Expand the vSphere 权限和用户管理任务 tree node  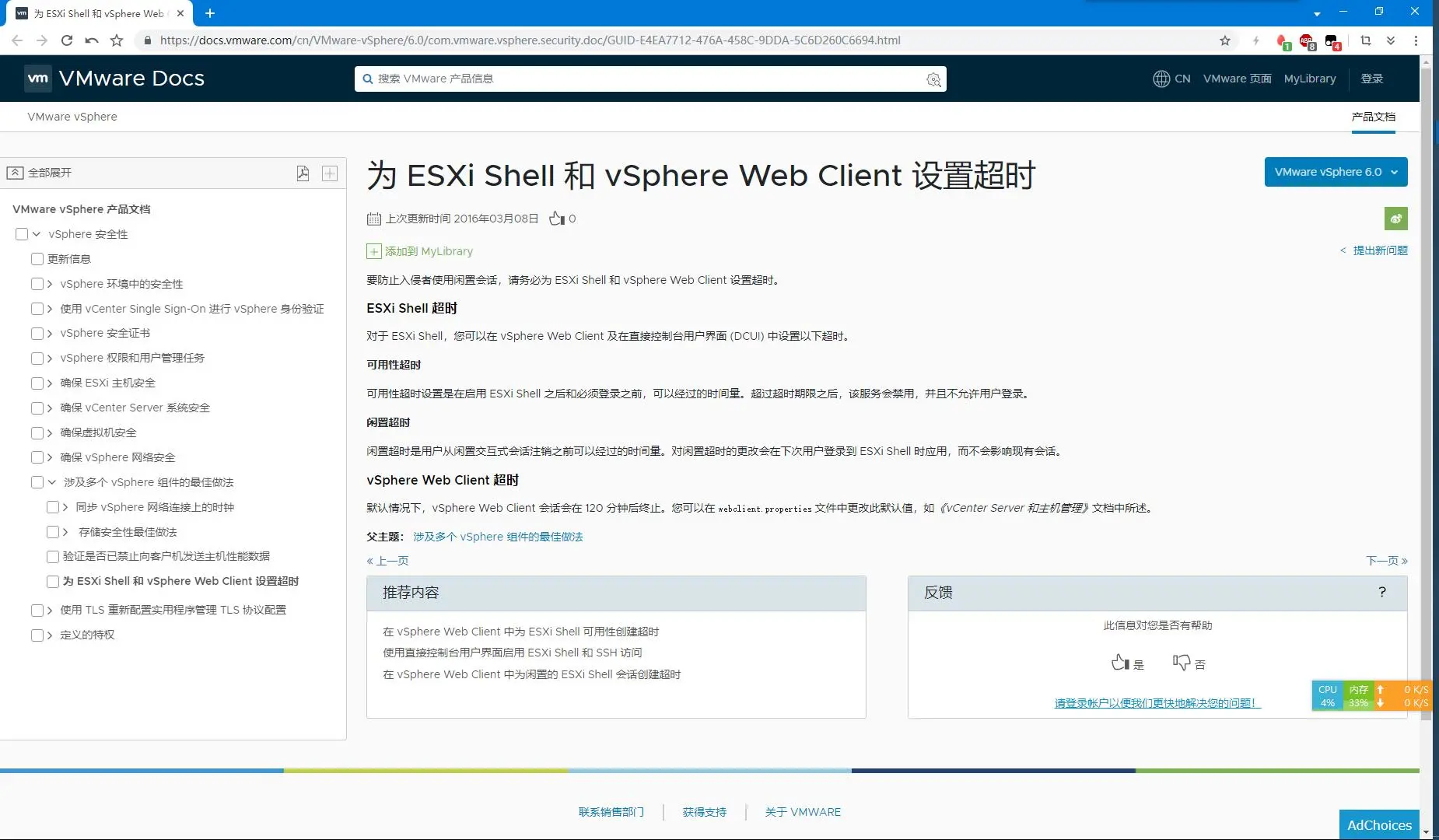(x=50, y=358)
